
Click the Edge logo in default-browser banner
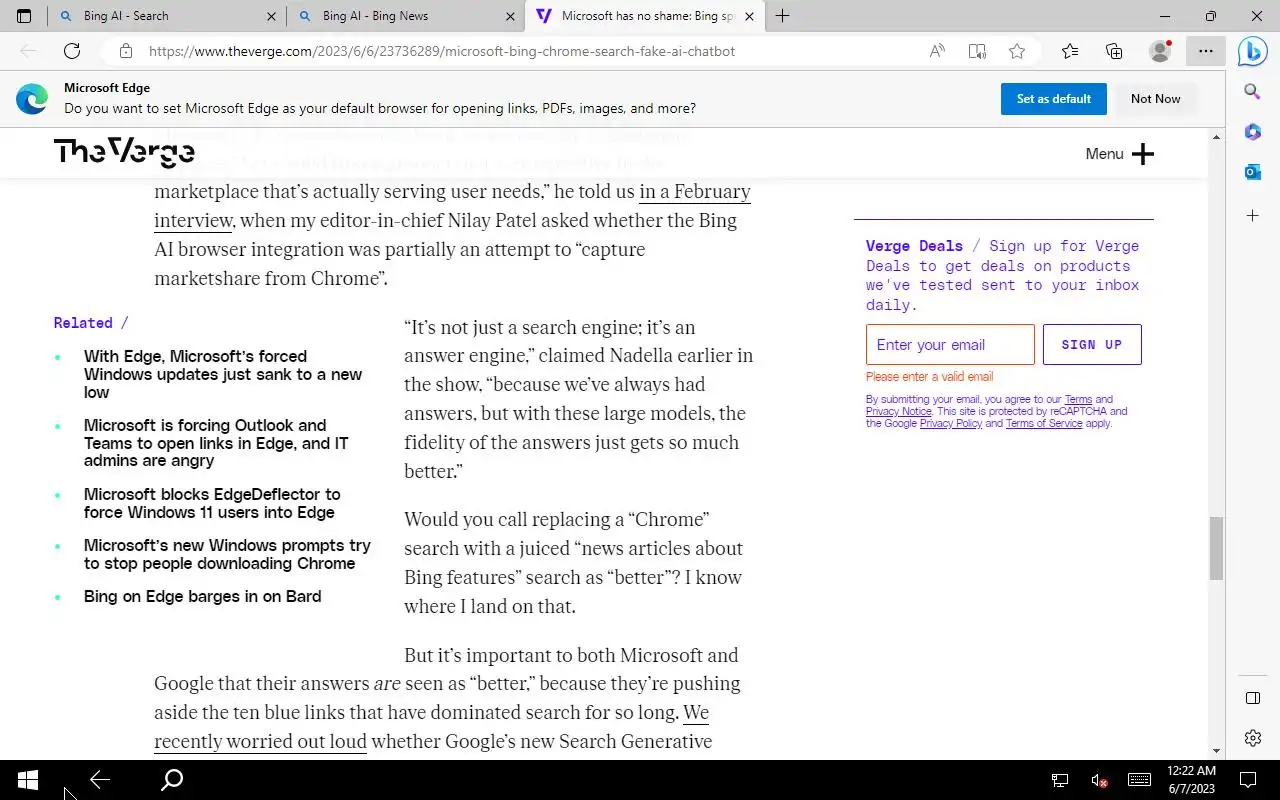pyautogui.click(x=32, y=99)
